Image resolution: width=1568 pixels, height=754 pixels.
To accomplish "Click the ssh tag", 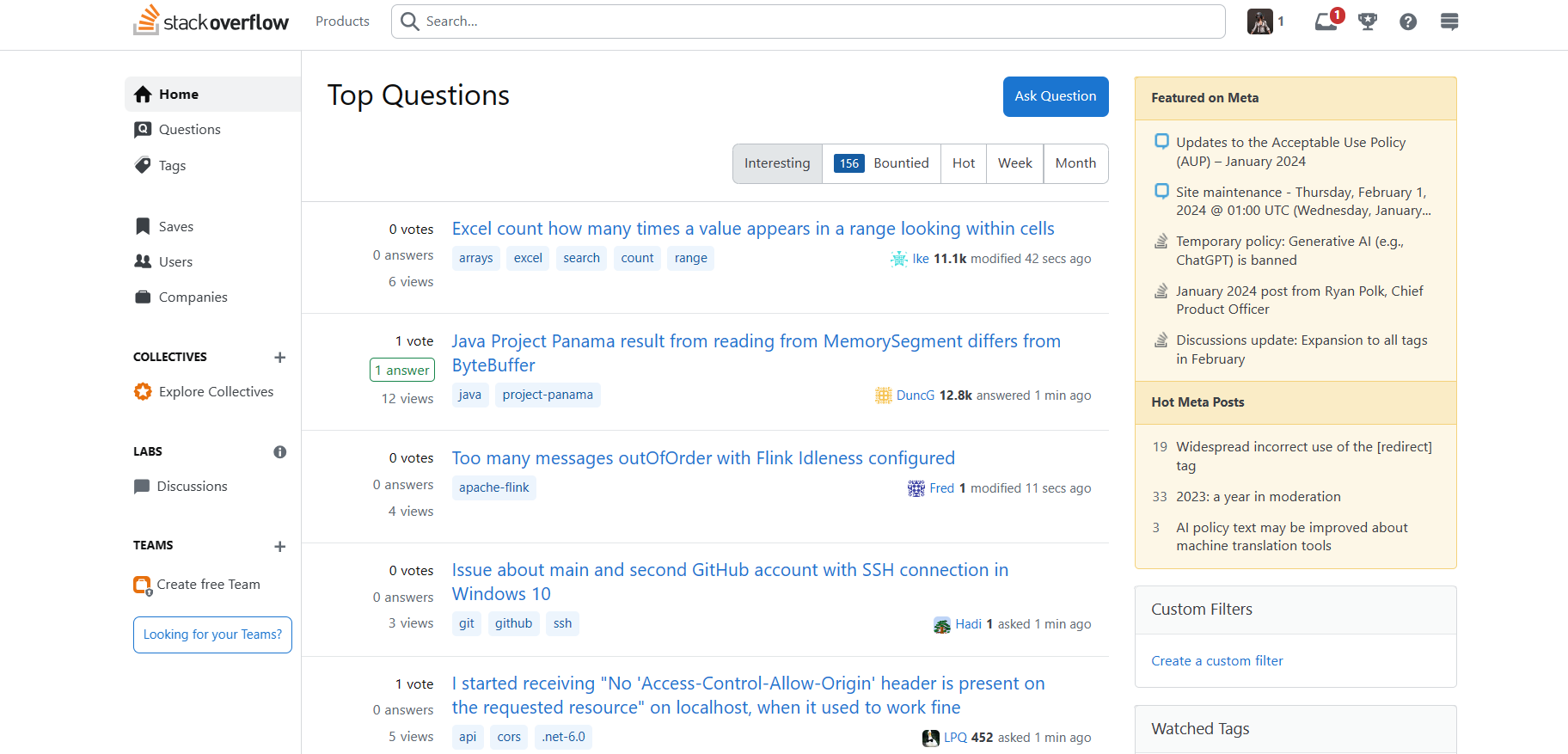I will [563, 623].
